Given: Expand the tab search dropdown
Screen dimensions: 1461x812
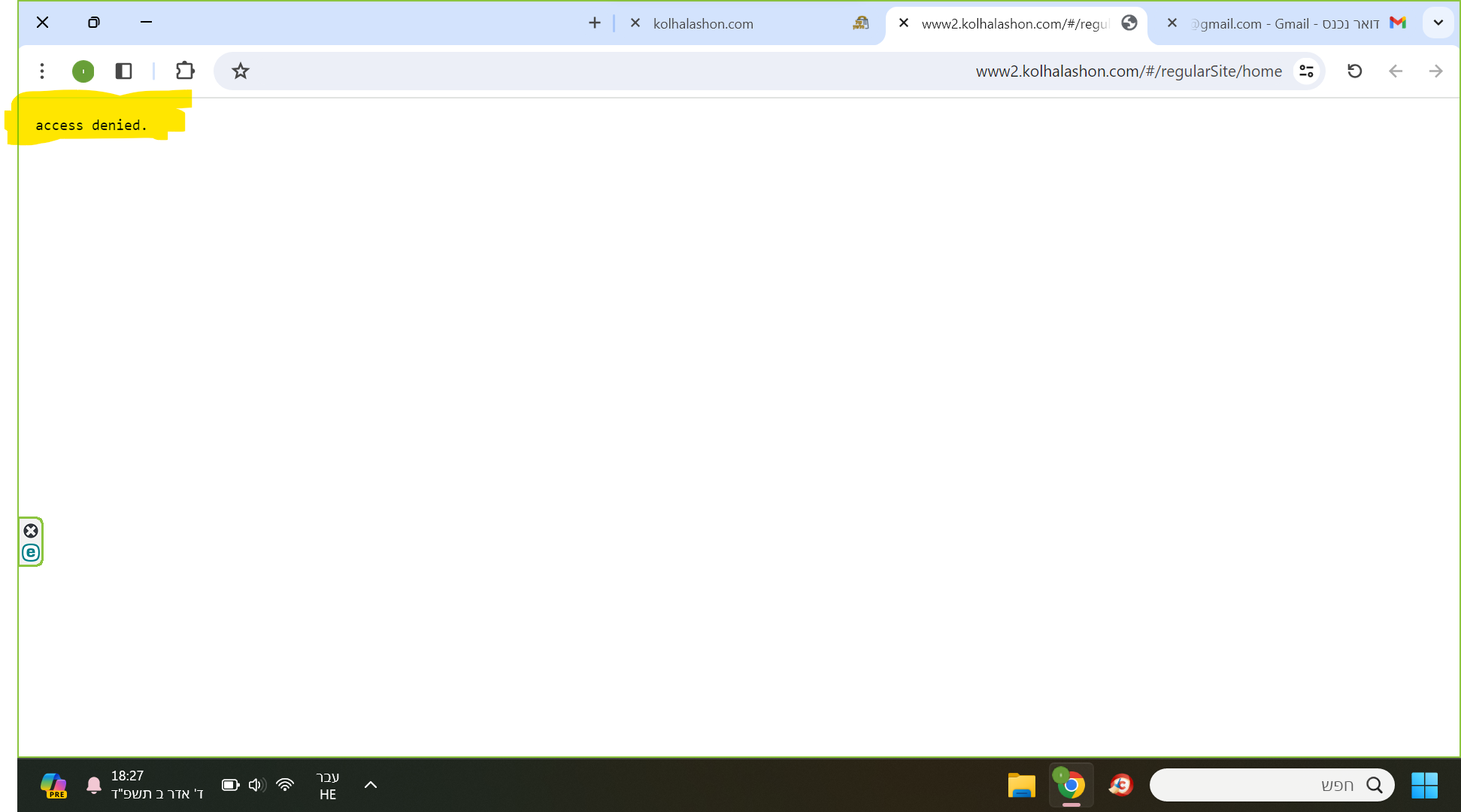Looking at the screenshot, I should tap(1438, 23).
